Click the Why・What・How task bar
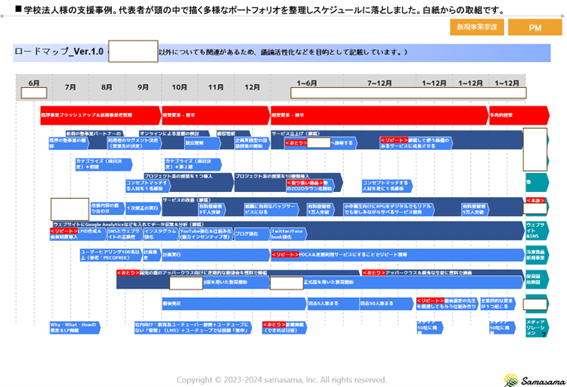567x387 pixels. click(75, 328)
